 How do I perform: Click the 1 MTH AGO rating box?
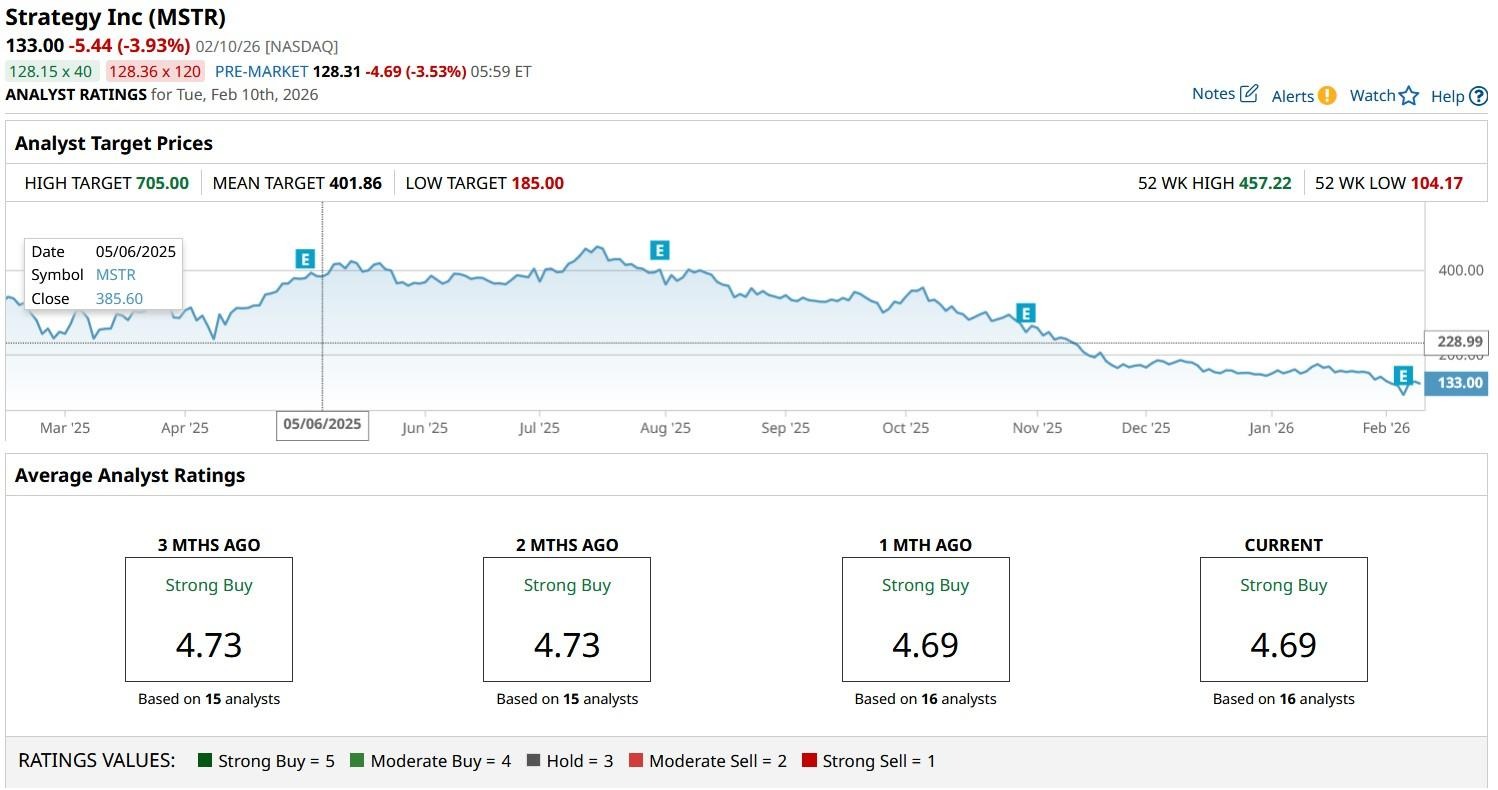point(925,620)
